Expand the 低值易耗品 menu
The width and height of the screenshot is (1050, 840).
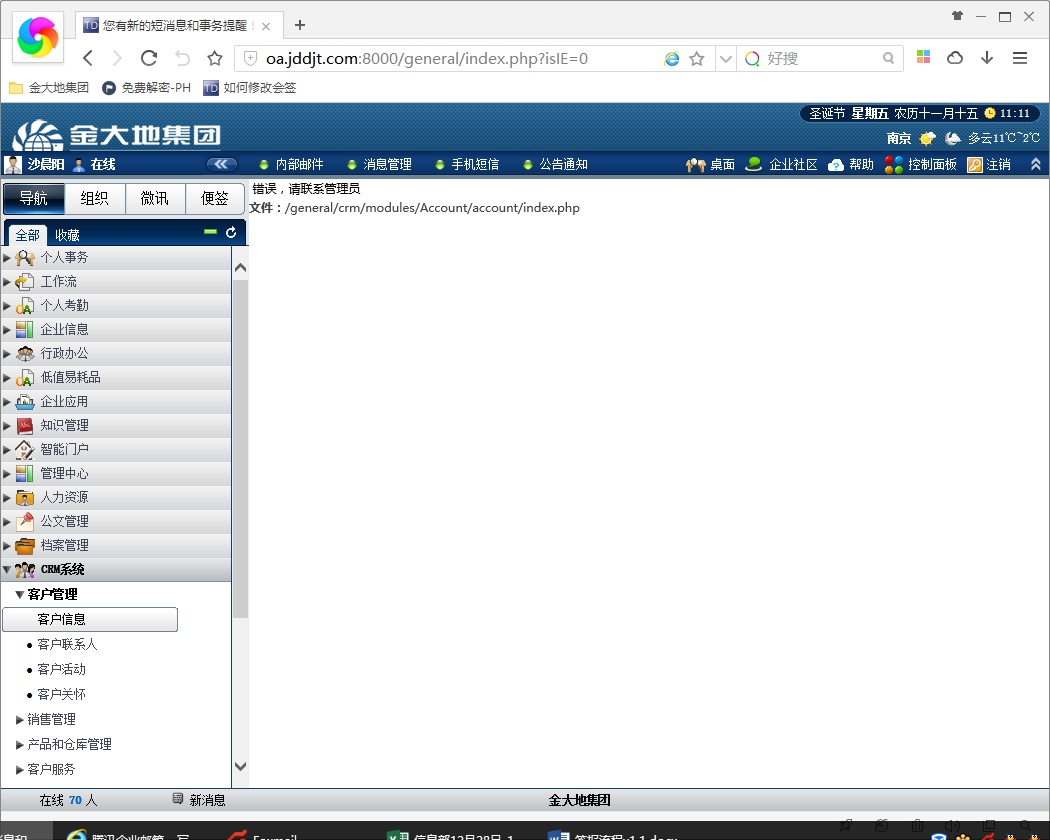[117, 378]
